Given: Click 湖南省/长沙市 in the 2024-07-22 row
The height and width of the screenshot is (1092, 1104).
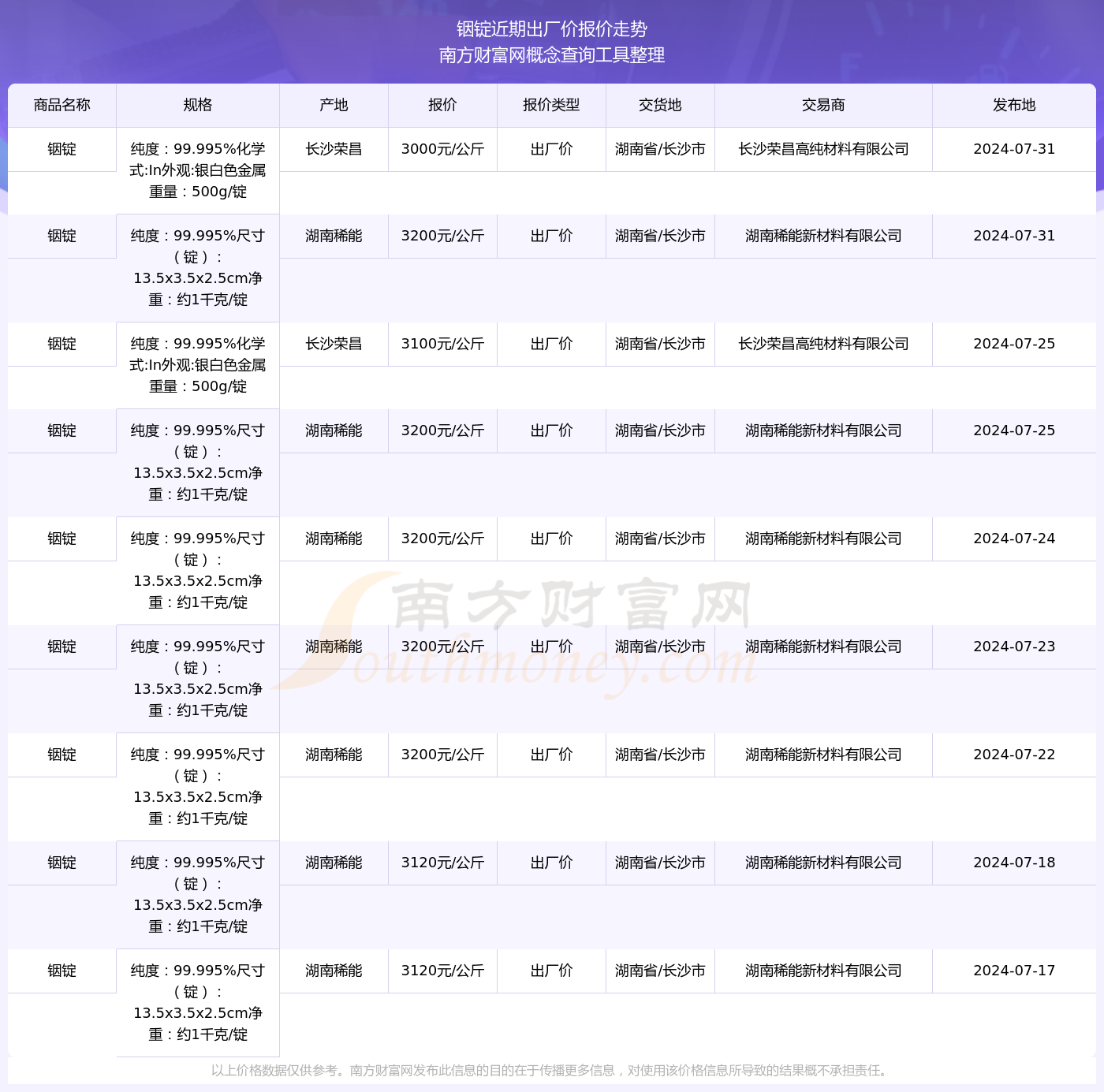Looking at the screenshot, I should [661, 755].
